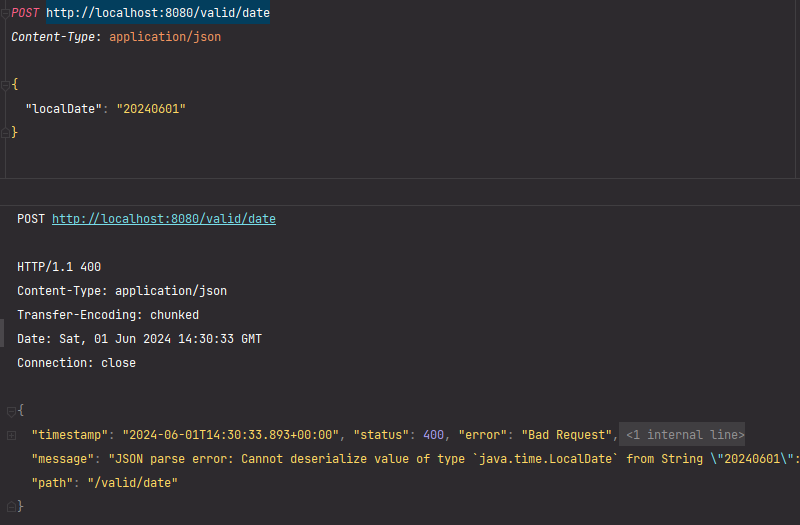The image size is (800, 525).
Task: Click the "localDate" key in request body
Action: click(64, 109)
